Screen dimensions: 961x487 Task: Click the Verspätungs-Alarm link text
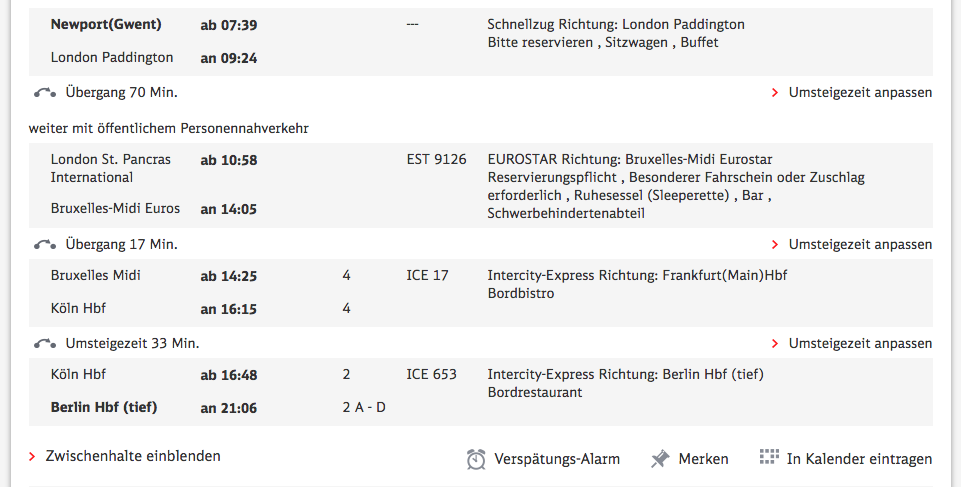coord(557,459)
